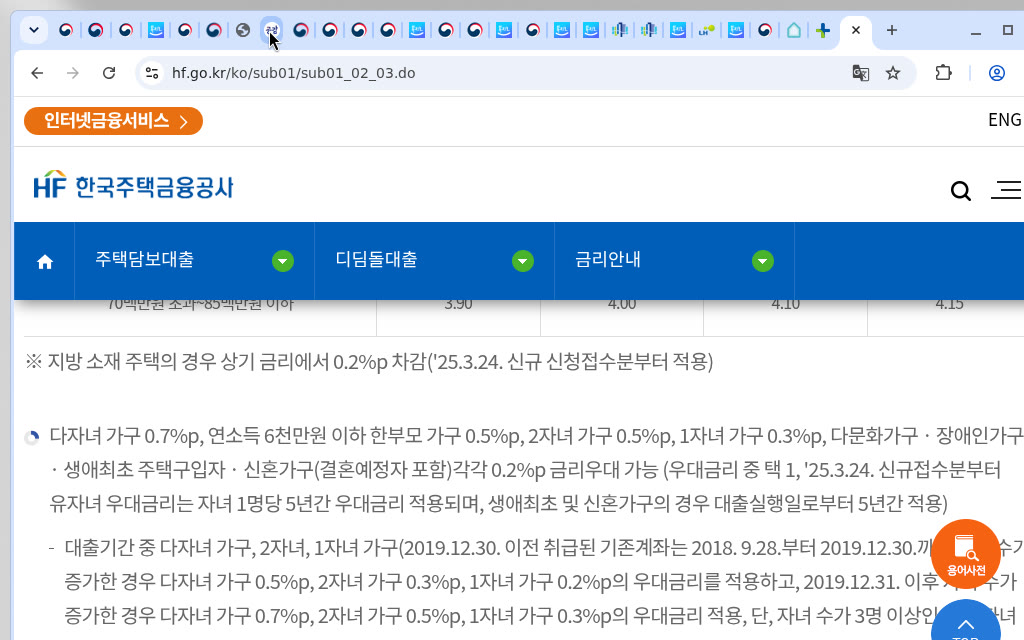This screenshot has width=1024, height=640.
Task: Open a new browser tab
Action: (x=891, y=30)
